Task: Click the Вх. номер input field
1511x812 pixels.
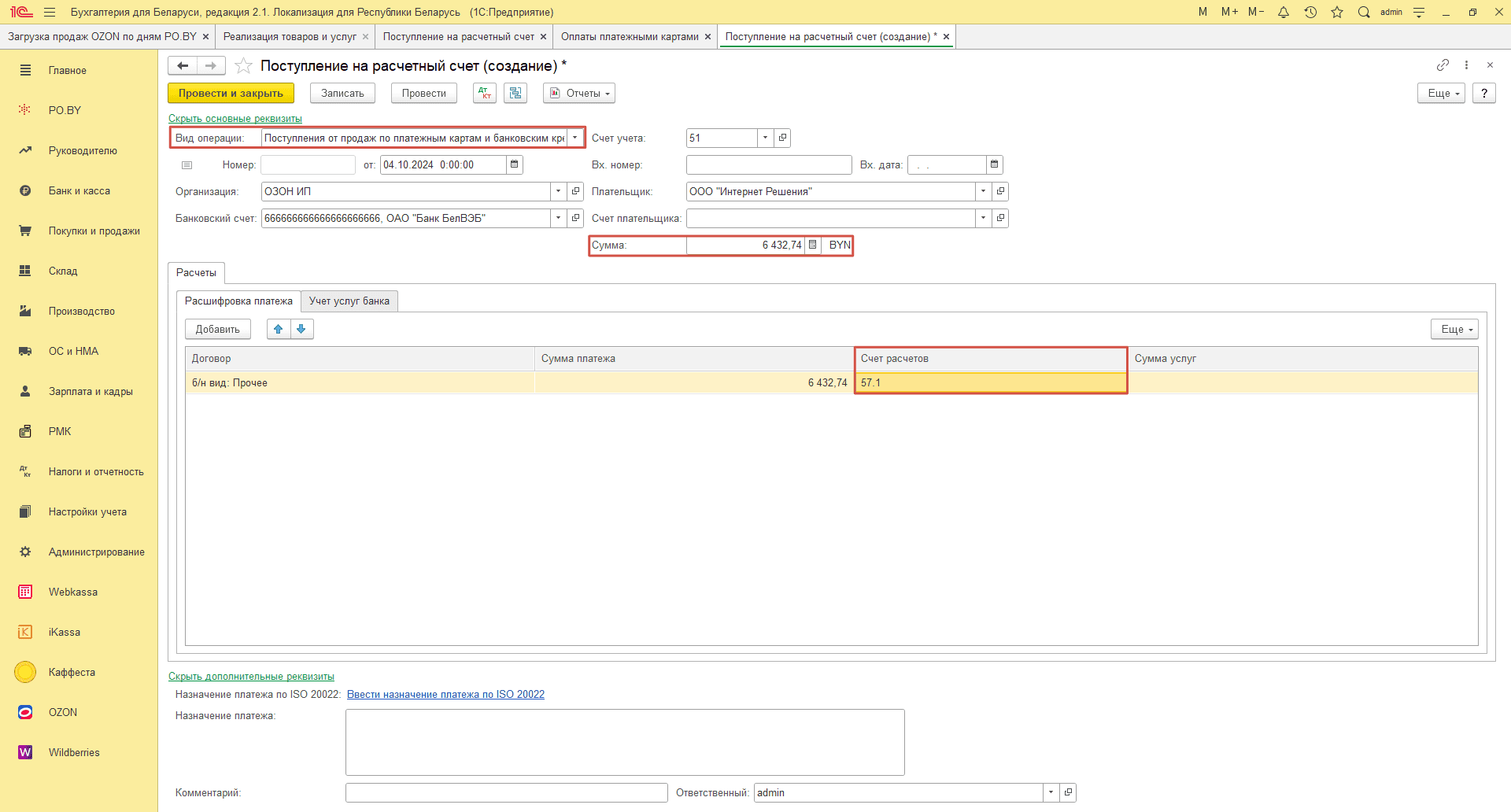Action: pos(769,164)
